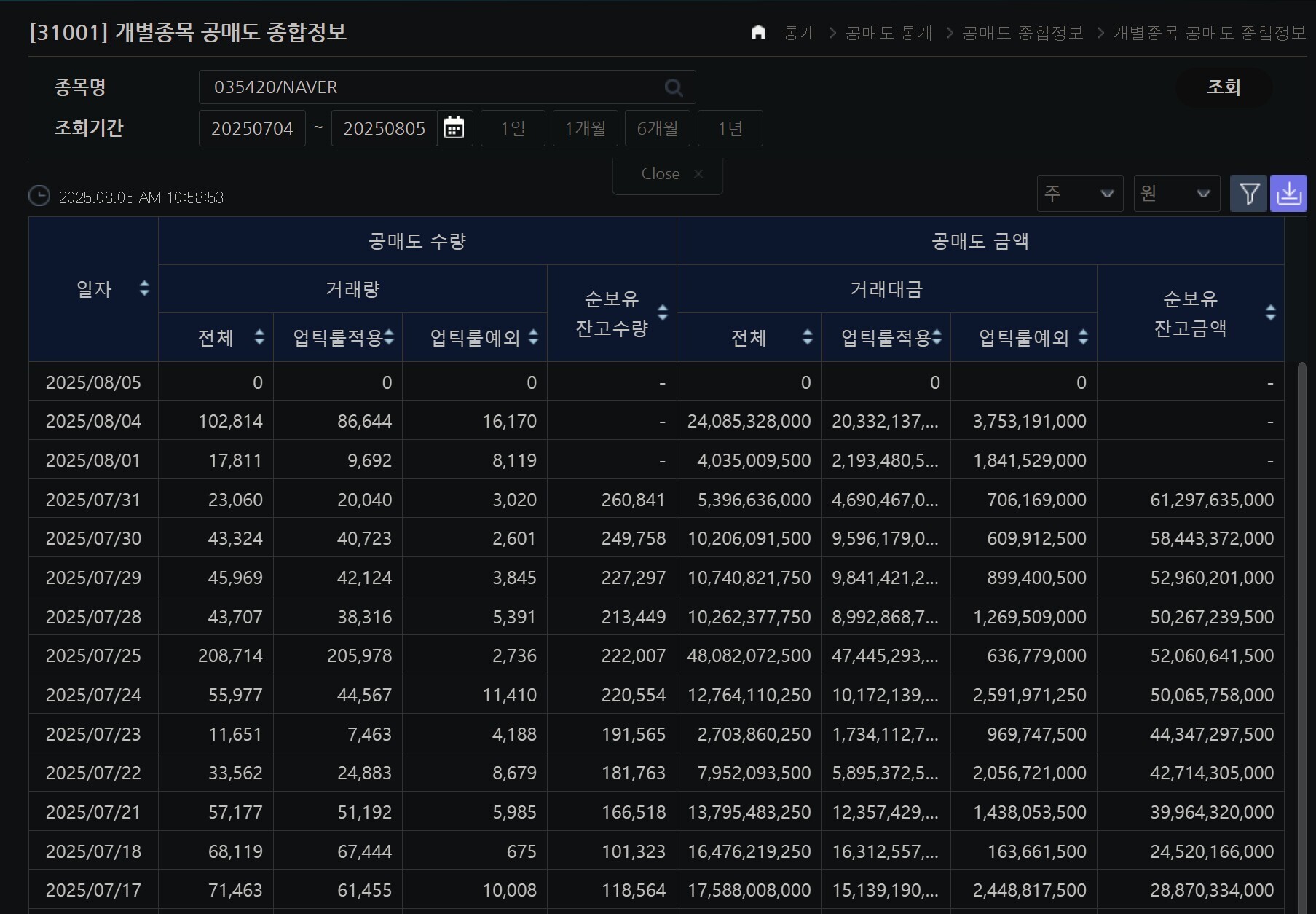Open the 원 currency dropdown
The width and height of the screenshot is (1316, 914).
[x=1176, y=194]
